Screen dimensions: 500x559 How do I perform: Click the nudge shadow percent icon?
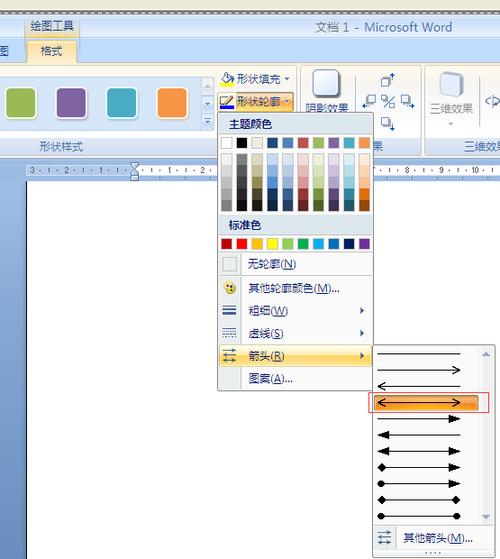point(388,102)
